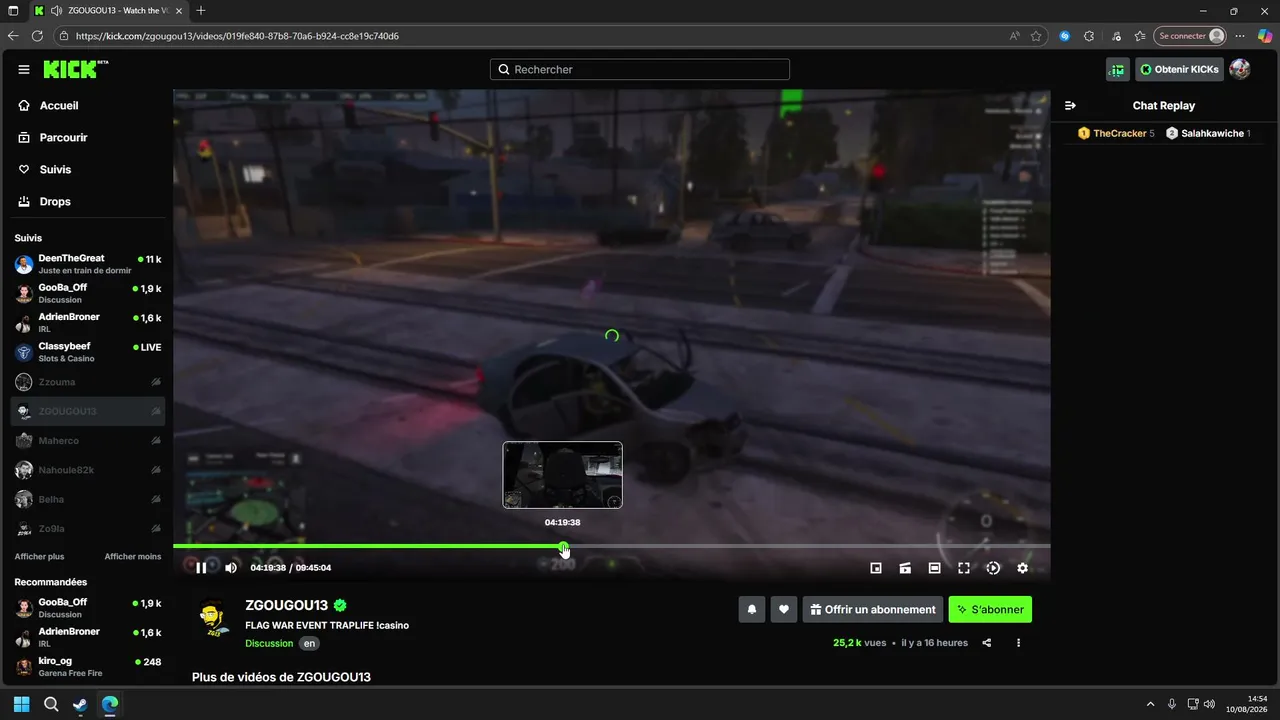Image resolution: width=1280 pixels, height=720 pixels.
Task: Open Salahkawiche leaderboard entry
Action: coord(1208,133)
